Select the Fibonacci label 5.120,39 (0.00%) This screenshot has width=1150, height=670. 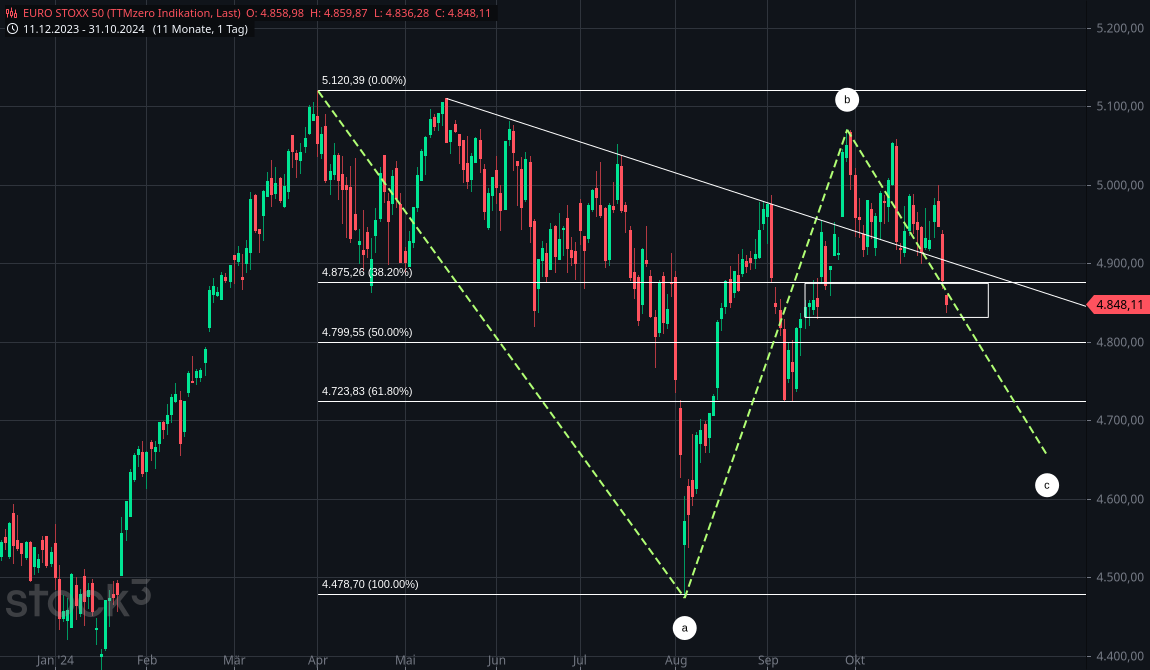(x=364, y=80)
